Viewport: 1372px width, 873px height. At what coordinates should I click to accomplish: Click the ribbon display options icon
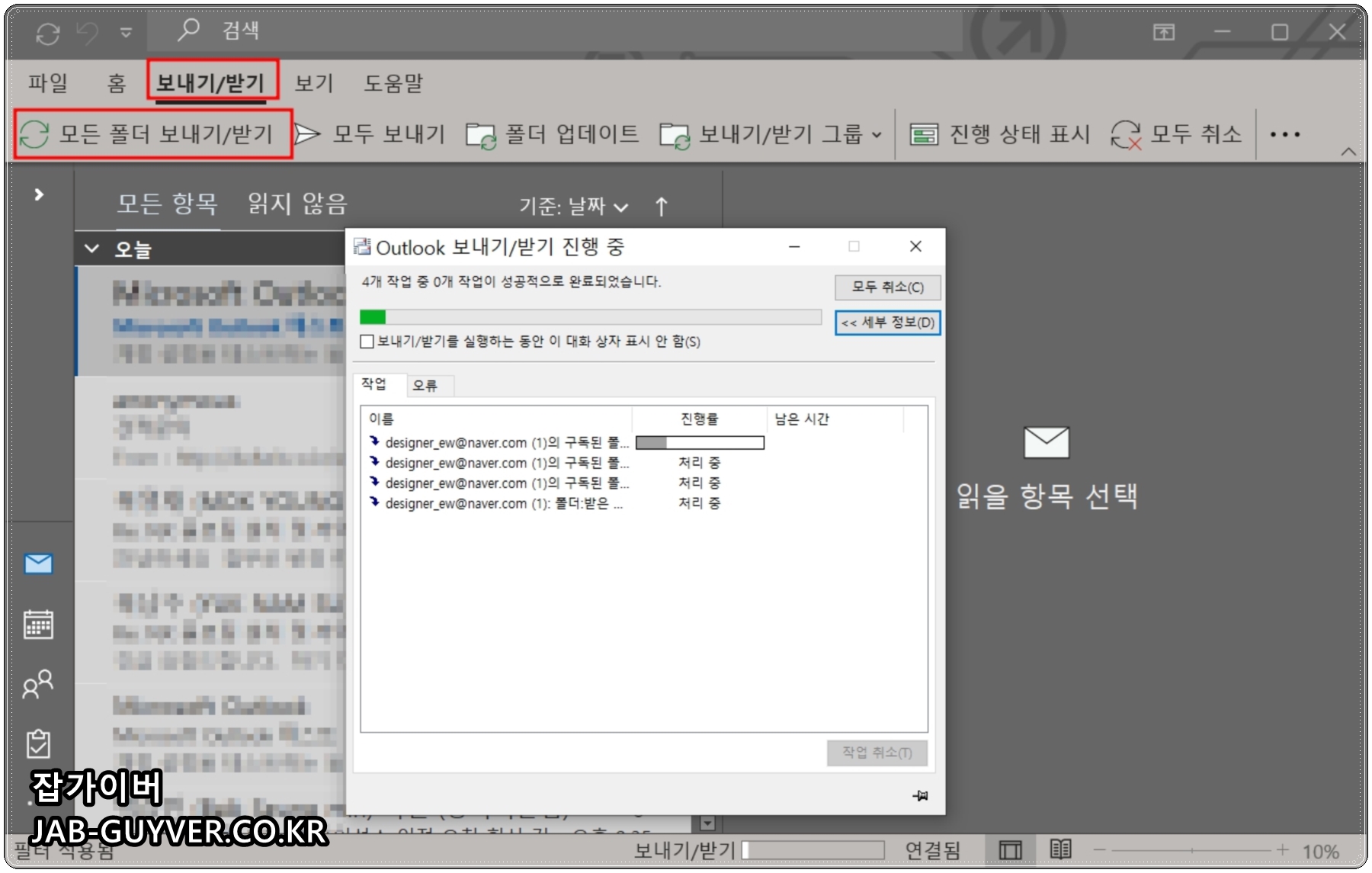[x=1163, y=32]
